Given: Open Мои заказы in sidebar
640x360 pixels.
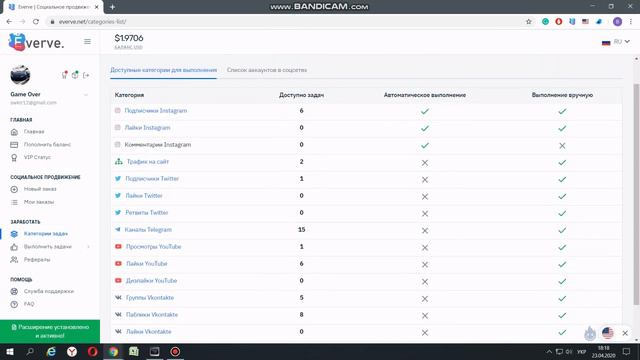Looking at the screenshot, I should tap(38, 202).
